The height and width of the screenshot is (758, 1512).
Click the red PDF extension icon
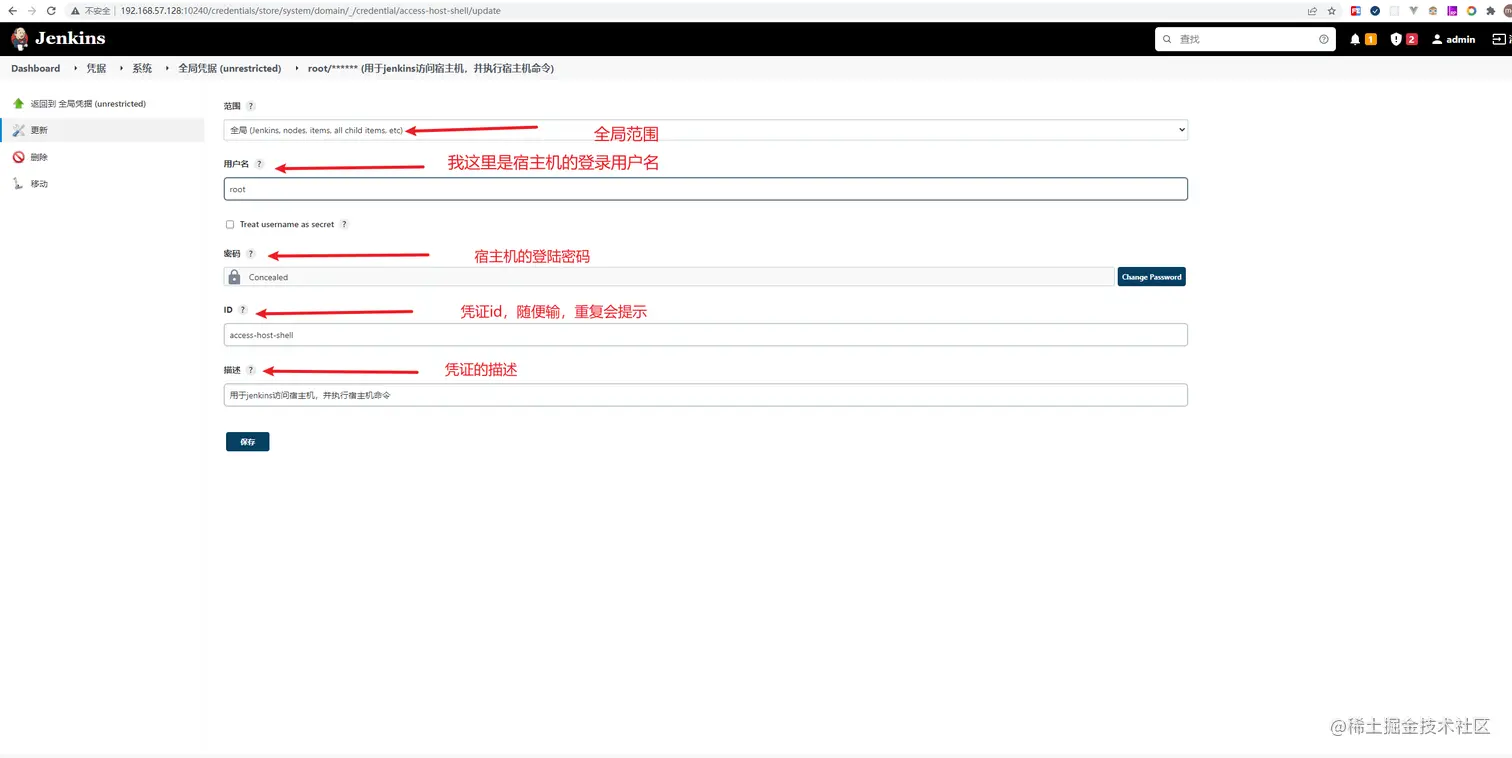[x=1356, y=11]
